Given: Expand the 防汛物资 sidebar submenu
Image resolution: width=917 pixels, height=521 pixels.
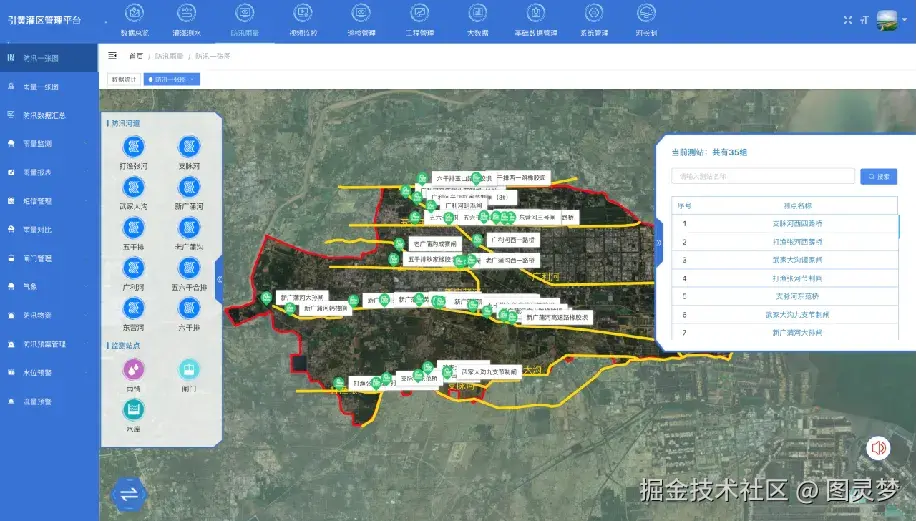Looking at the screenshot, I should [49, 315].
